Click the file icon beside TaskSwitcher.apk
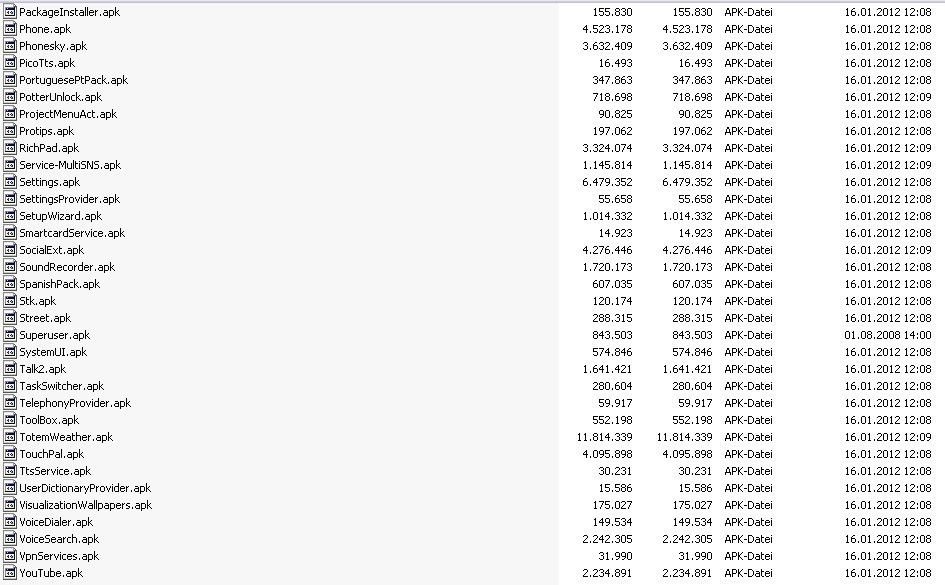The height and width of the screenshot is (585, 945). (10, 386)
